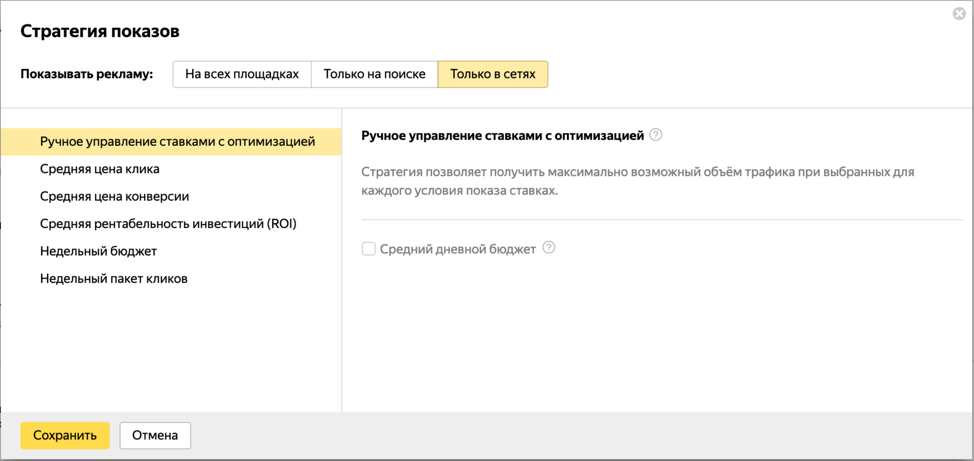The image size is (974, 461).
Task: Switch to Только на поиске
Action: [x=374, y=74]
